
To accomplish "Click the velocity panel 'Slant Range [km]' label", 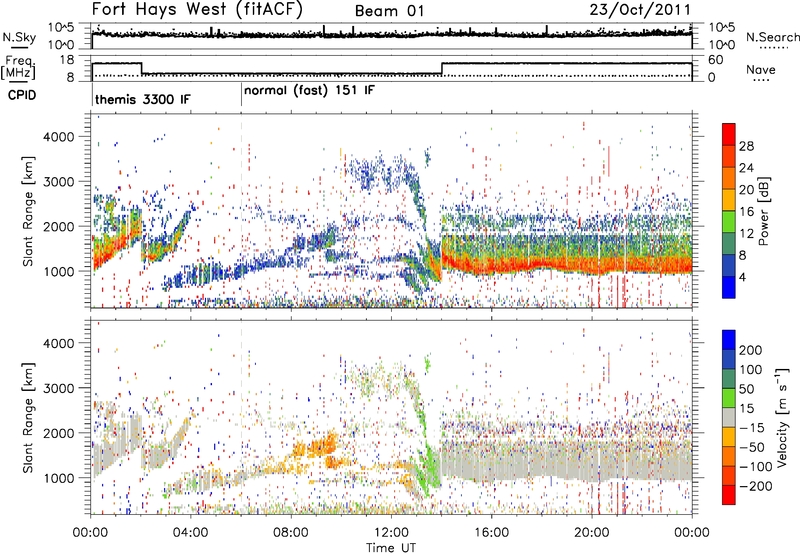I will 28,418.
